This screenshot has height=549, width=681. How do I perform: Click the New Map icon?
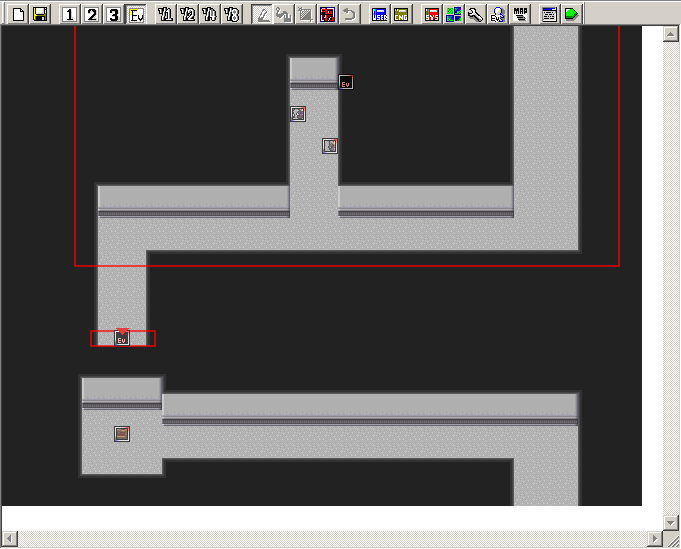(x=18, y=14)
